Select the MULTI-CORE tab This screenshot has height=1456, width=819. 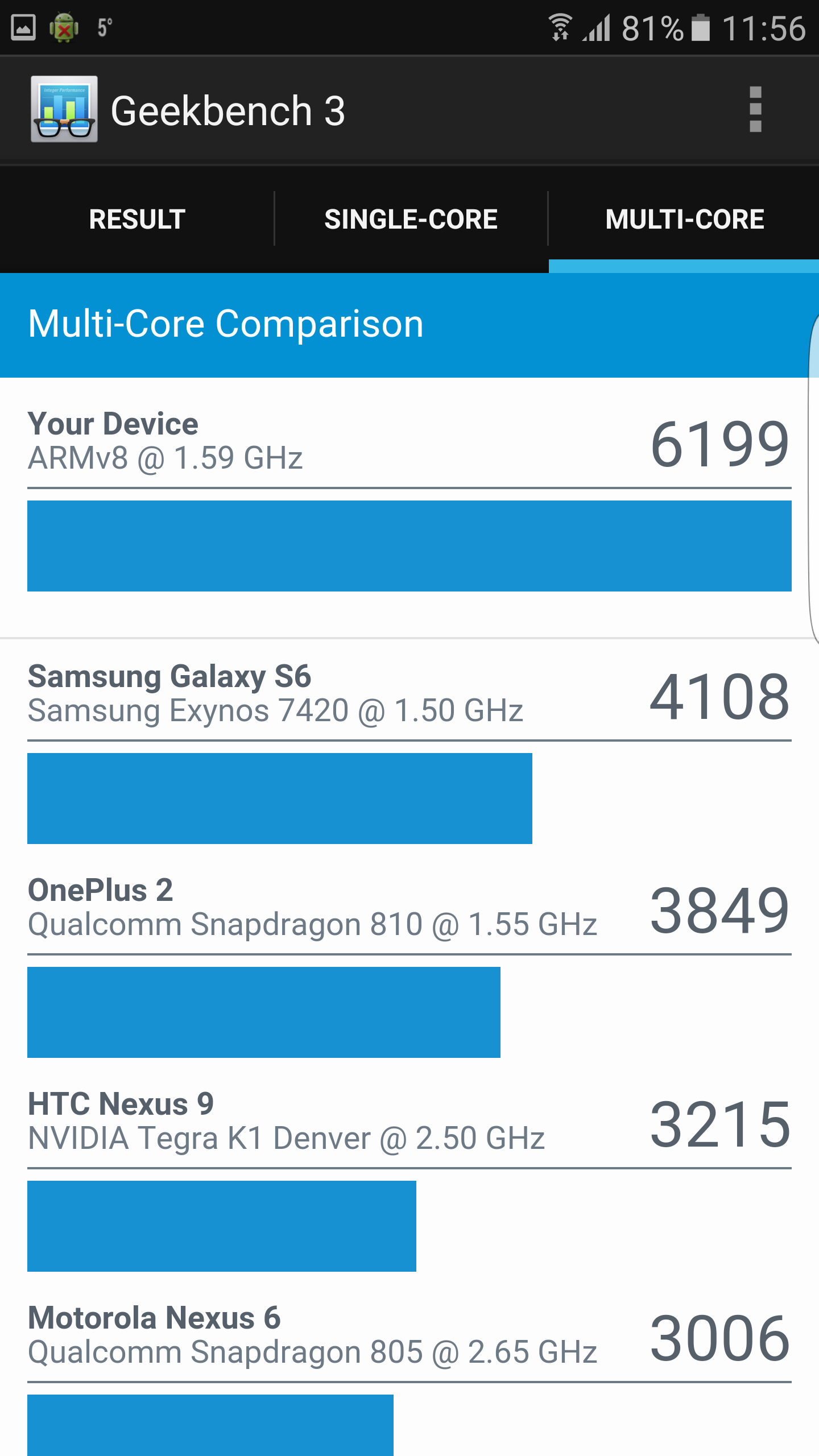point(684,220)
